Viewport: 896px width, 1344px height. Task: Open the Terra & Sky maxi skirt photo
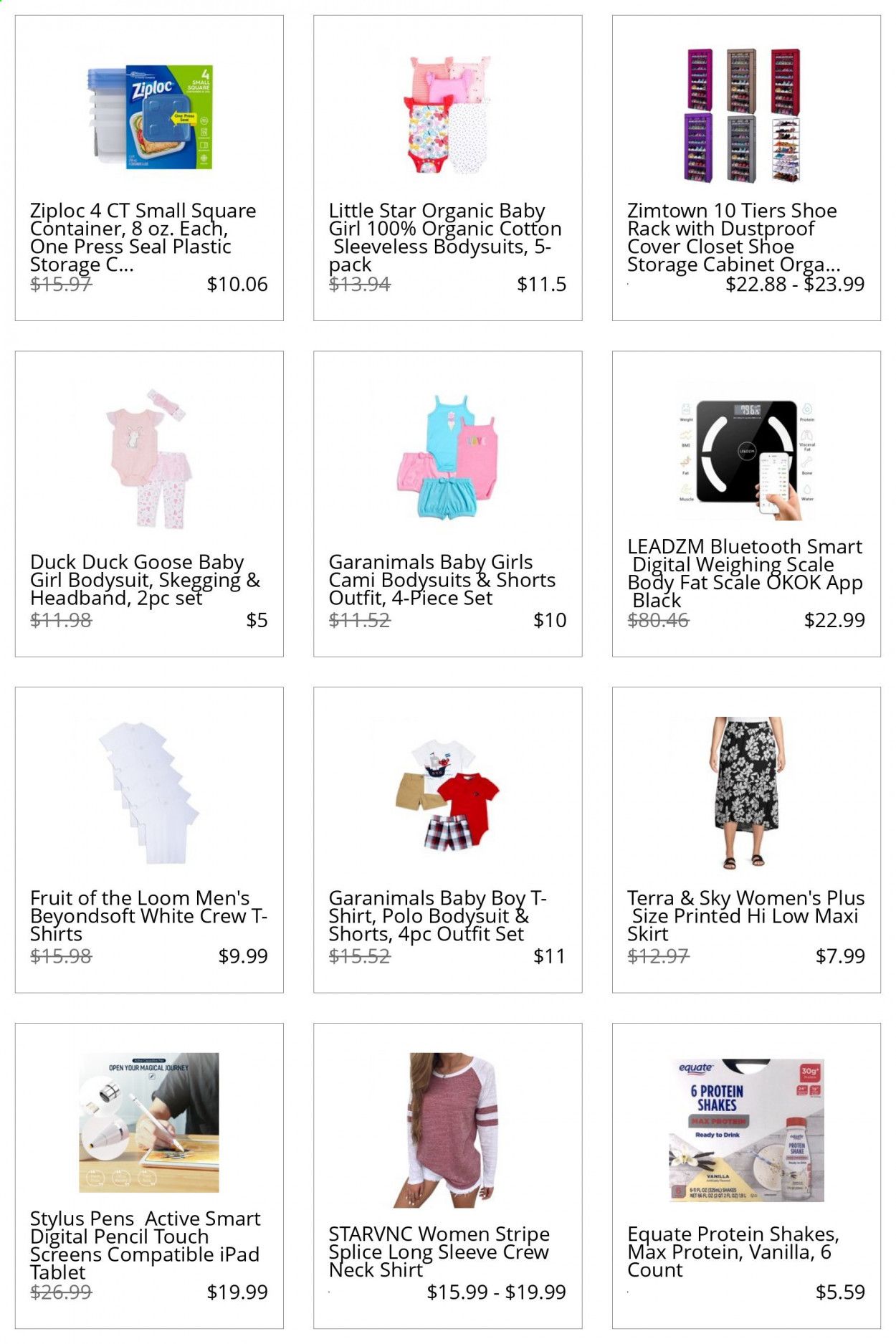(x=746, y=793)
